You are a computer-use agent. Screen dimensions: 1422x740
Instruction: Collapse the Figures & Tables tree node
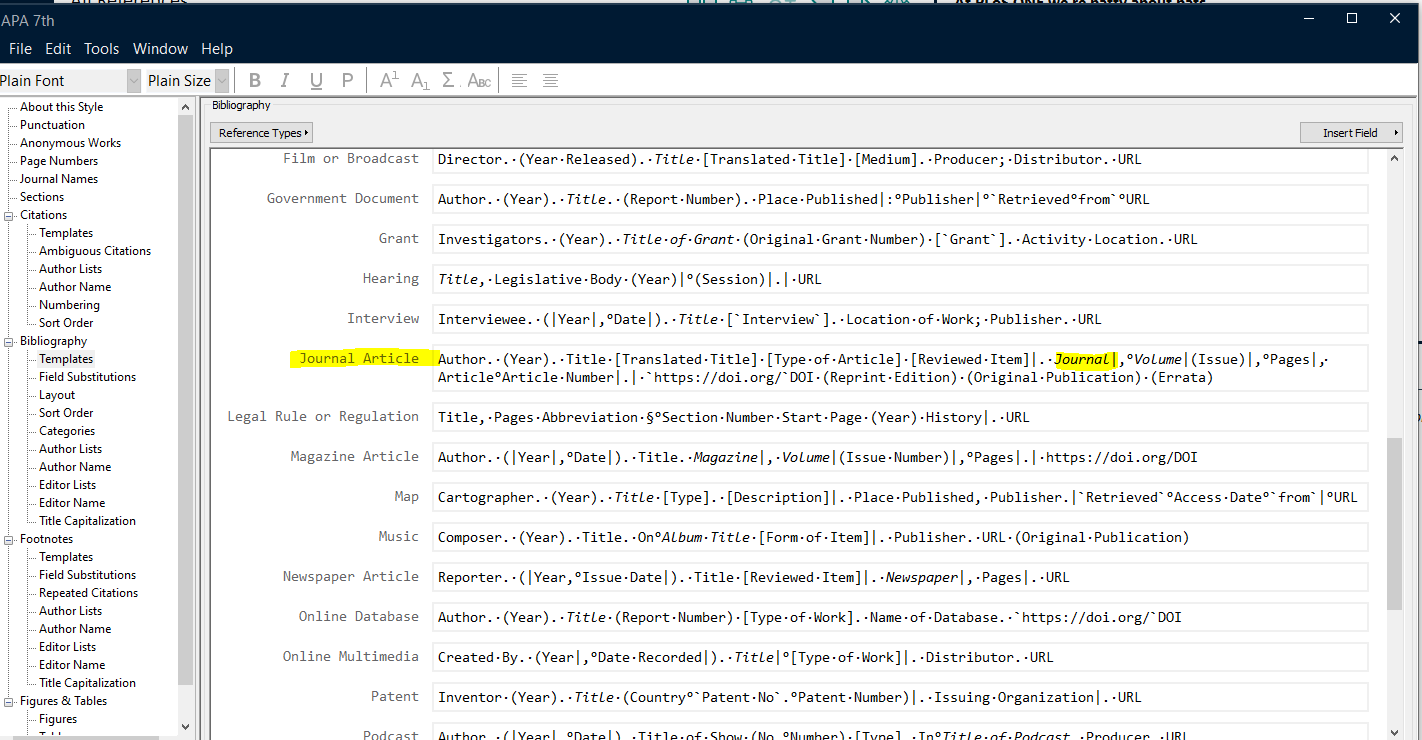[x=10, y=701]
